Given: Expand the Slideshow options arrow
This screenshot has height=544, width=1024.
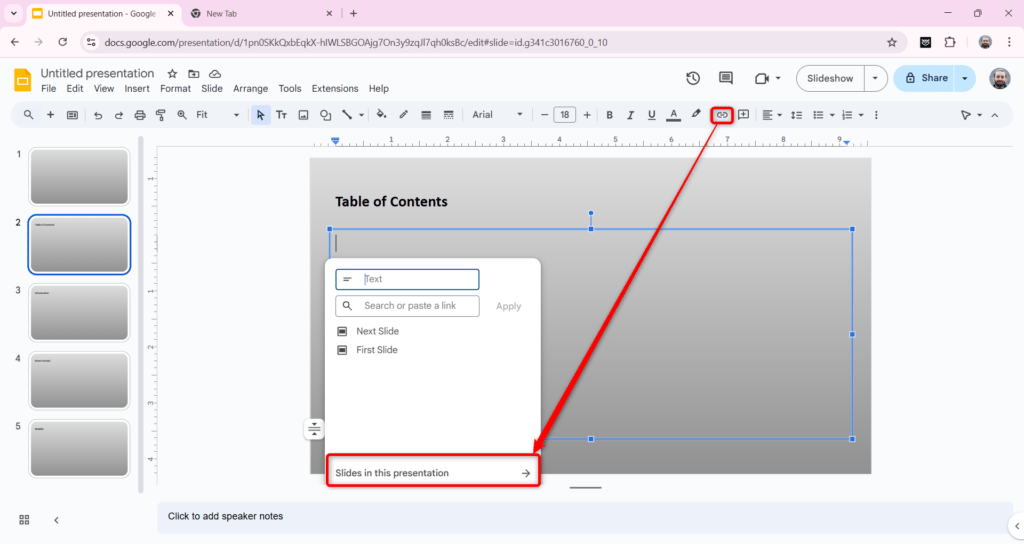Looking at the screenshot, I should pos(876,78).
